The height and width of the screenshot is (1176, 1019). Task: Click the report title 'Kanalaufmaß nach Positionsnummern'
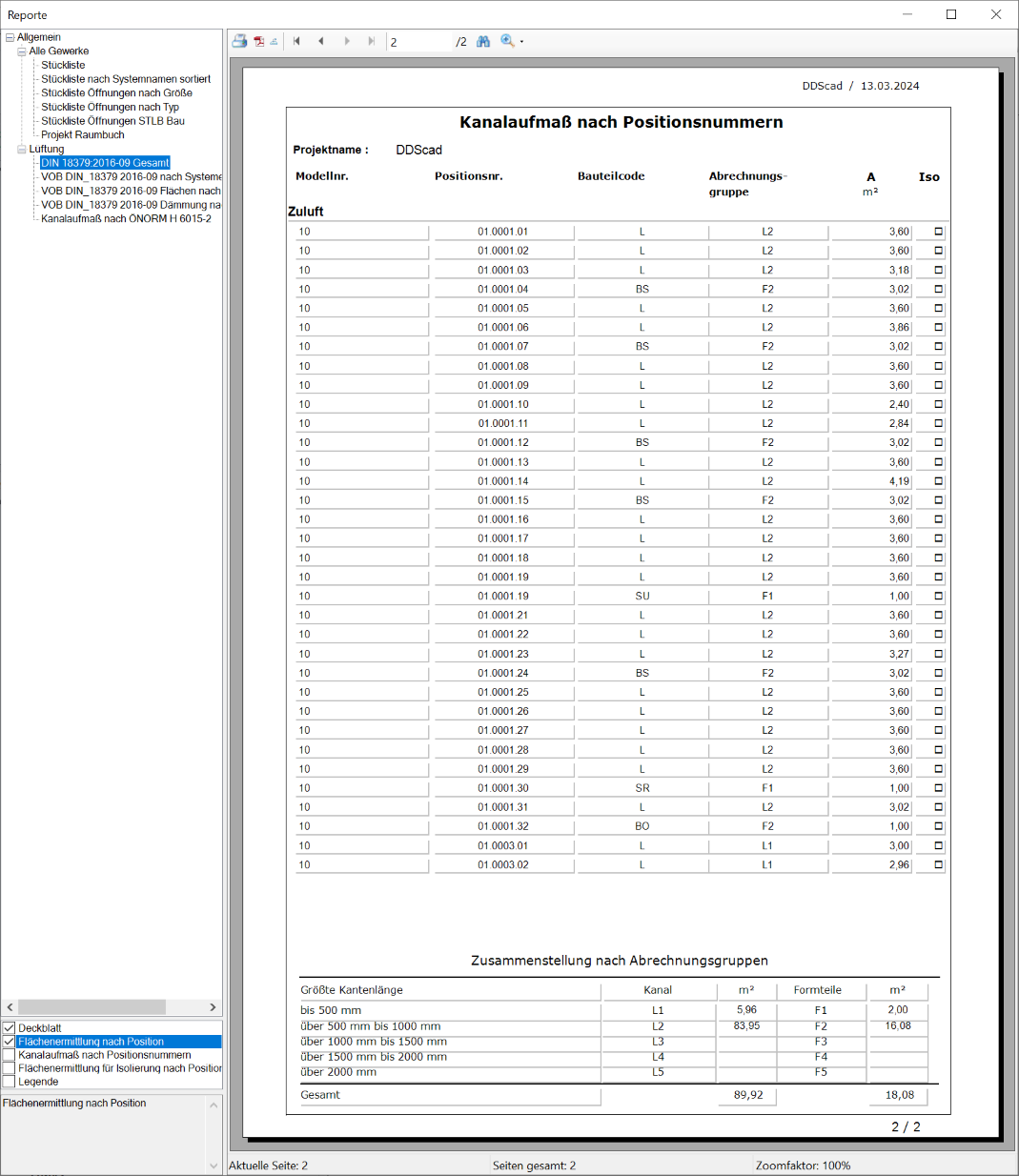tap(622, 122)
